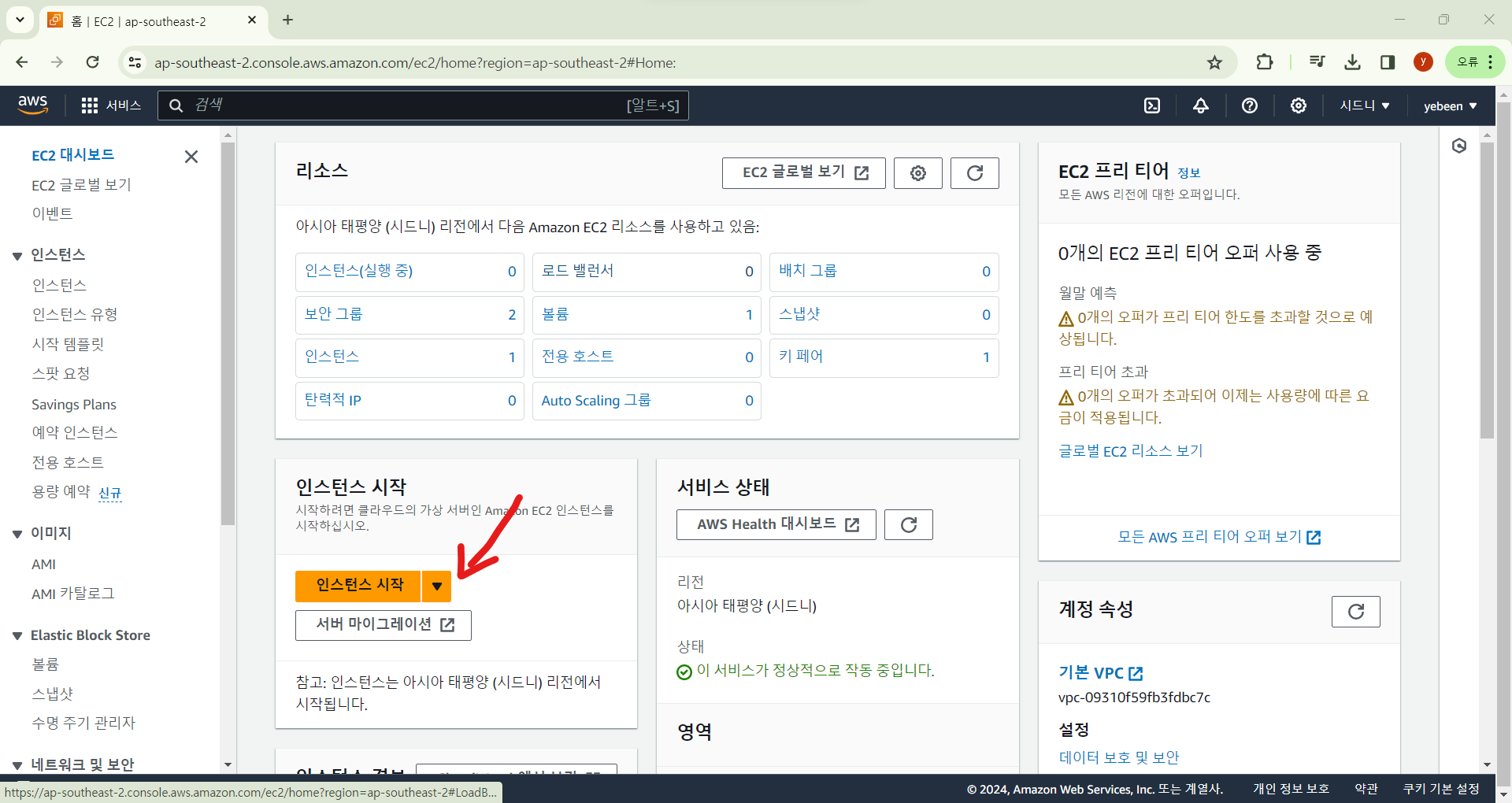1512x803 pixels.
Task: Open 인스턴스 유형 in the sidebar
Action: tap(75, 314)
